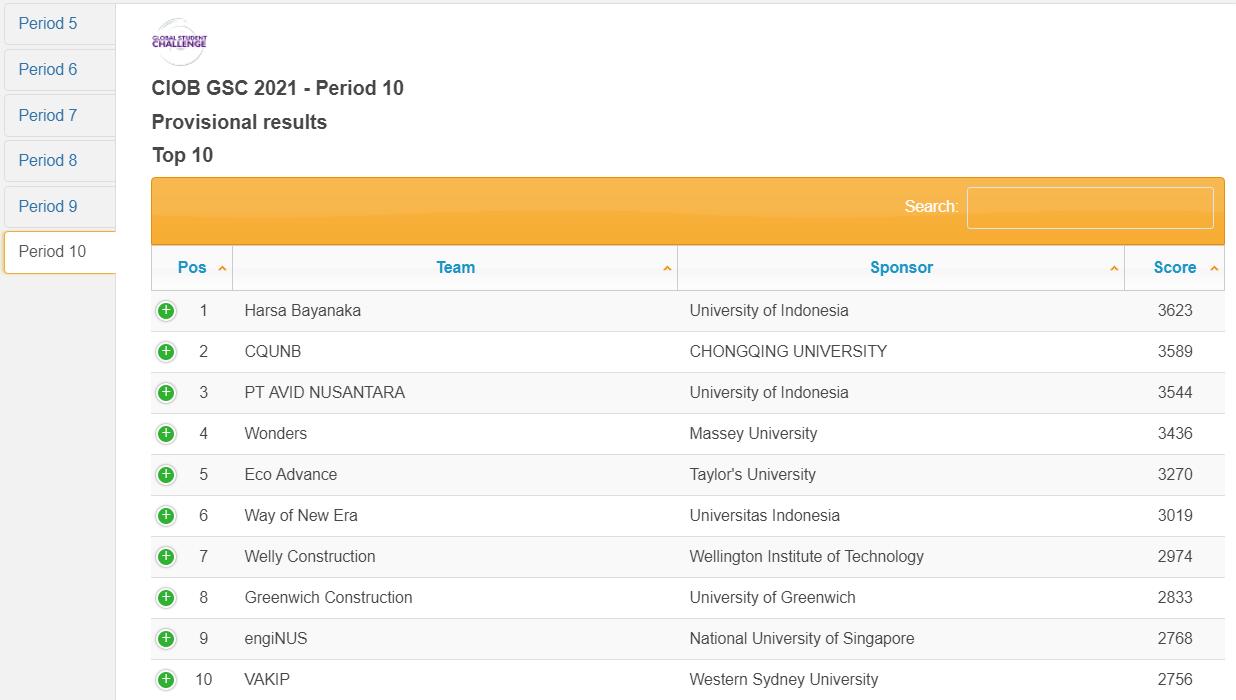
Task: Click the sponsor CHONGQING UNIVERSITY
Action: (788, 352)
